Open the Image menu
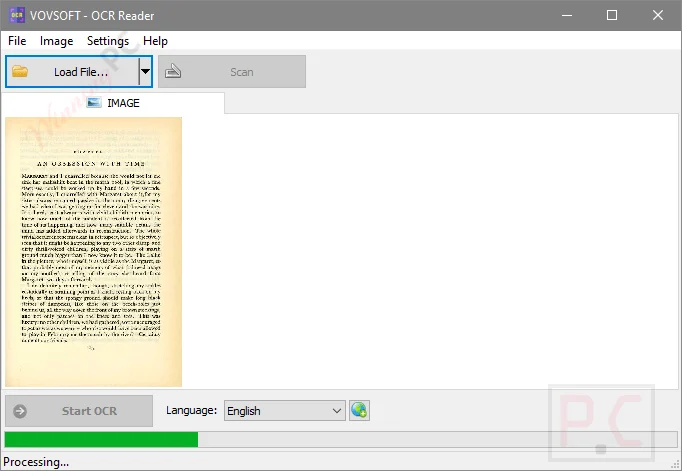This screenshot has height=471, width=682. tap(56, 41)
